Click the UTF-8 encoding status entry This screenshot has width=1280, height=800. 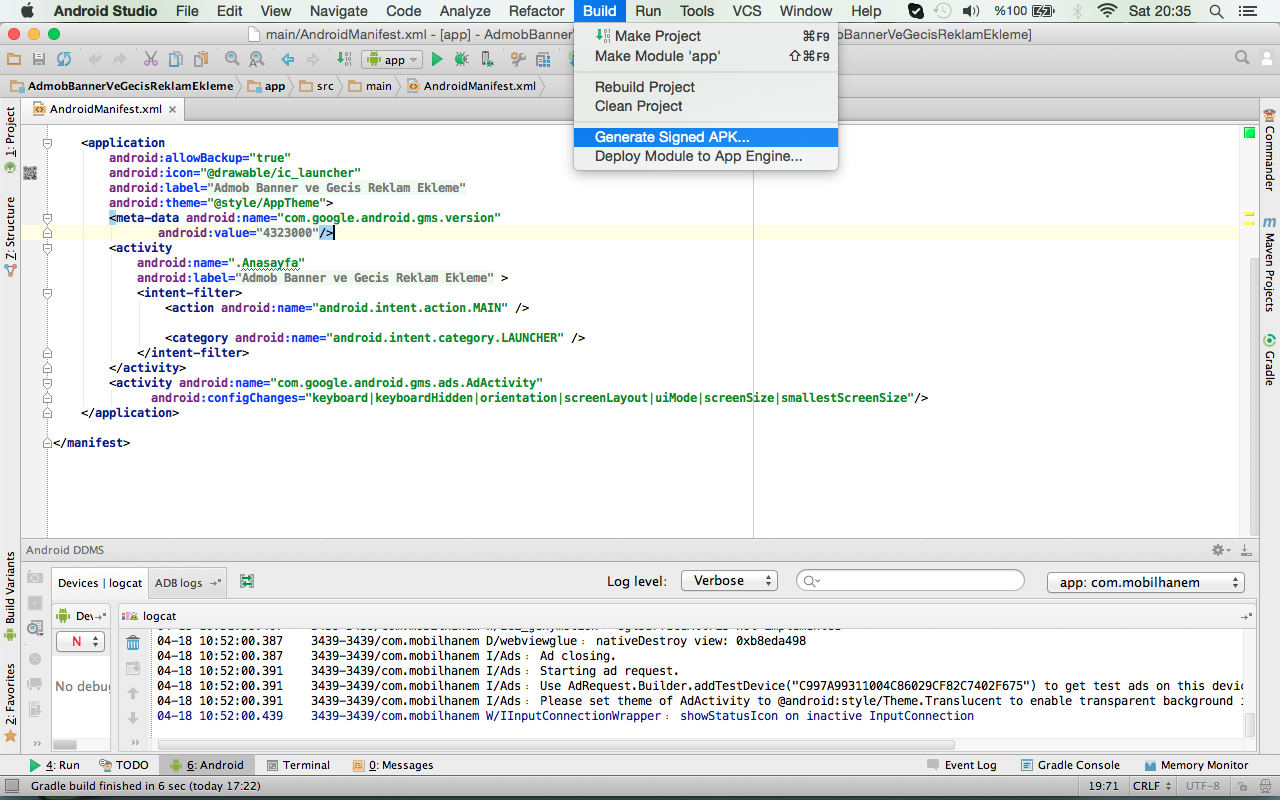click(x=1202, y=786)
